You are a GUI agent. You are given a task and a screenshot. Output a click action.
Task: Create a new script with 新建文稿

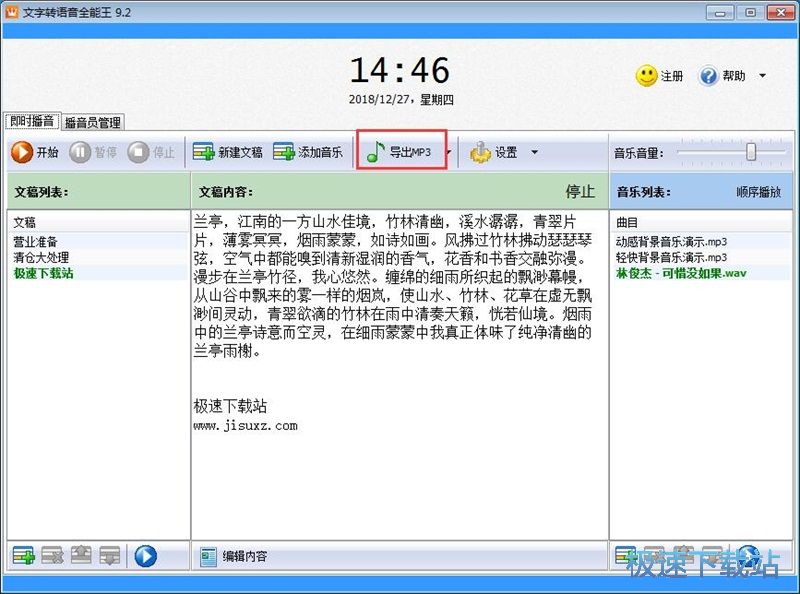coord(228,152)
